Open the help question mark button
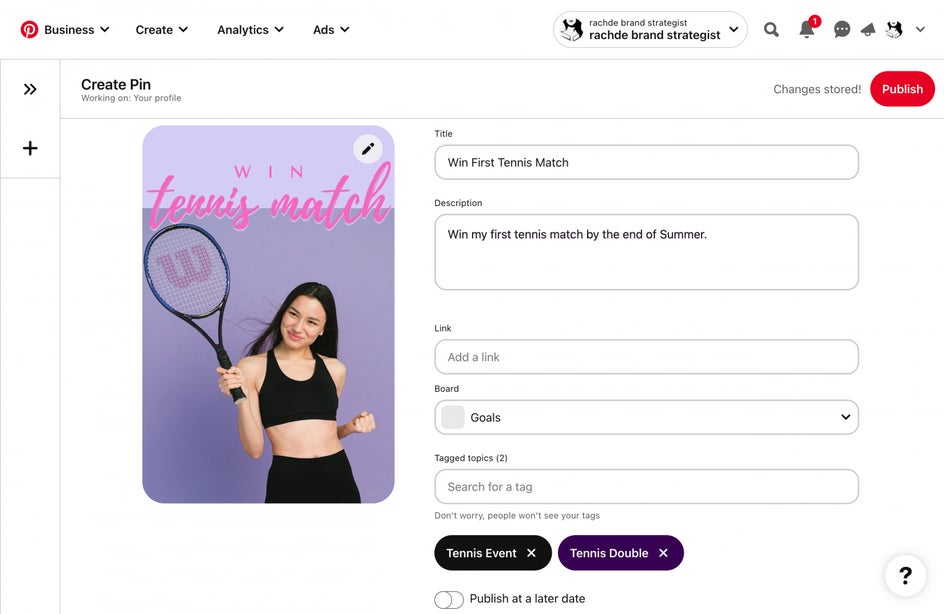Screen dimensions: 944x614 click(x=905, y=575)
